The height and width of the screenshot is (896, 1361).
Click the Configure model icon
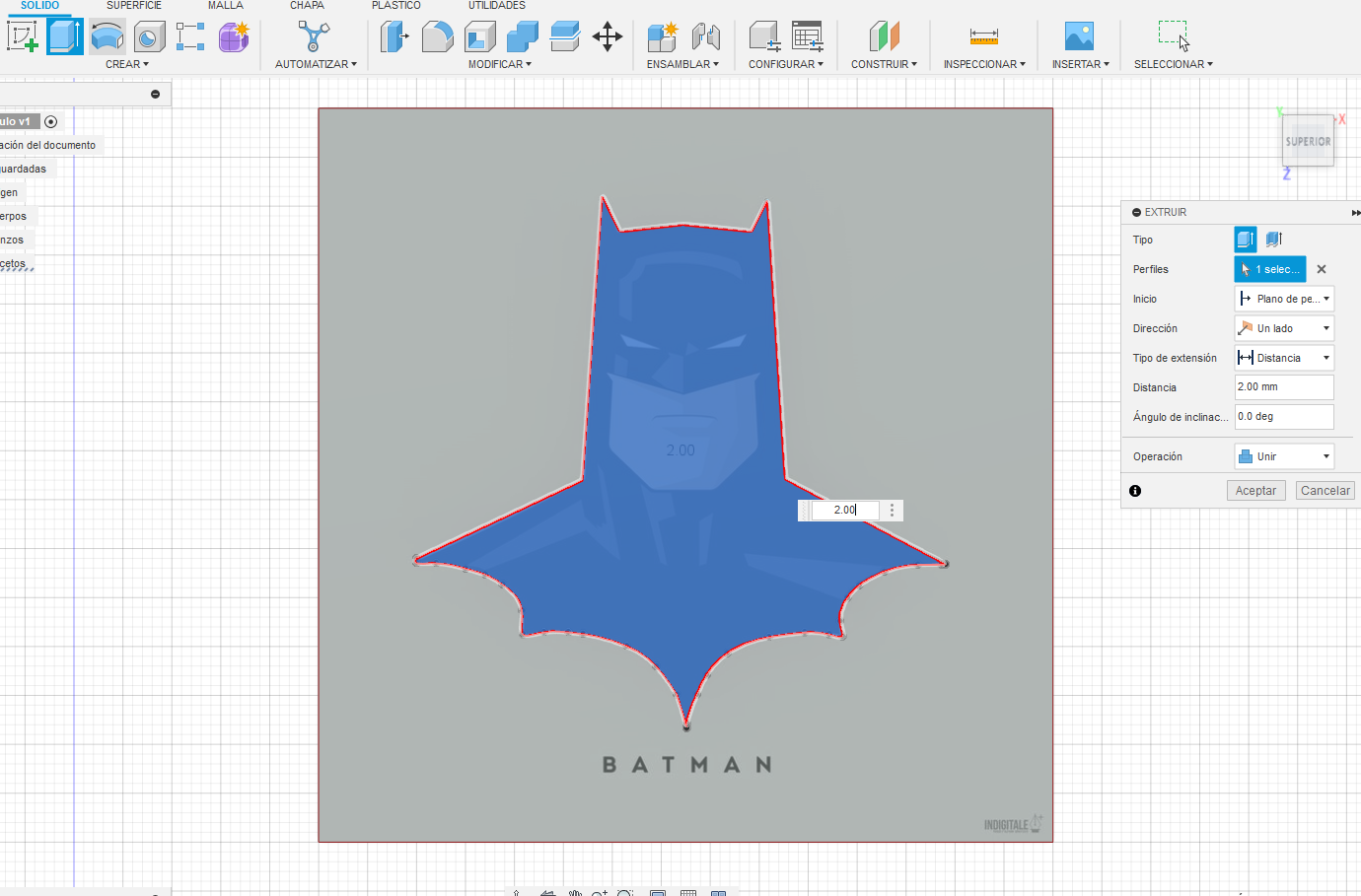[764, 36]
